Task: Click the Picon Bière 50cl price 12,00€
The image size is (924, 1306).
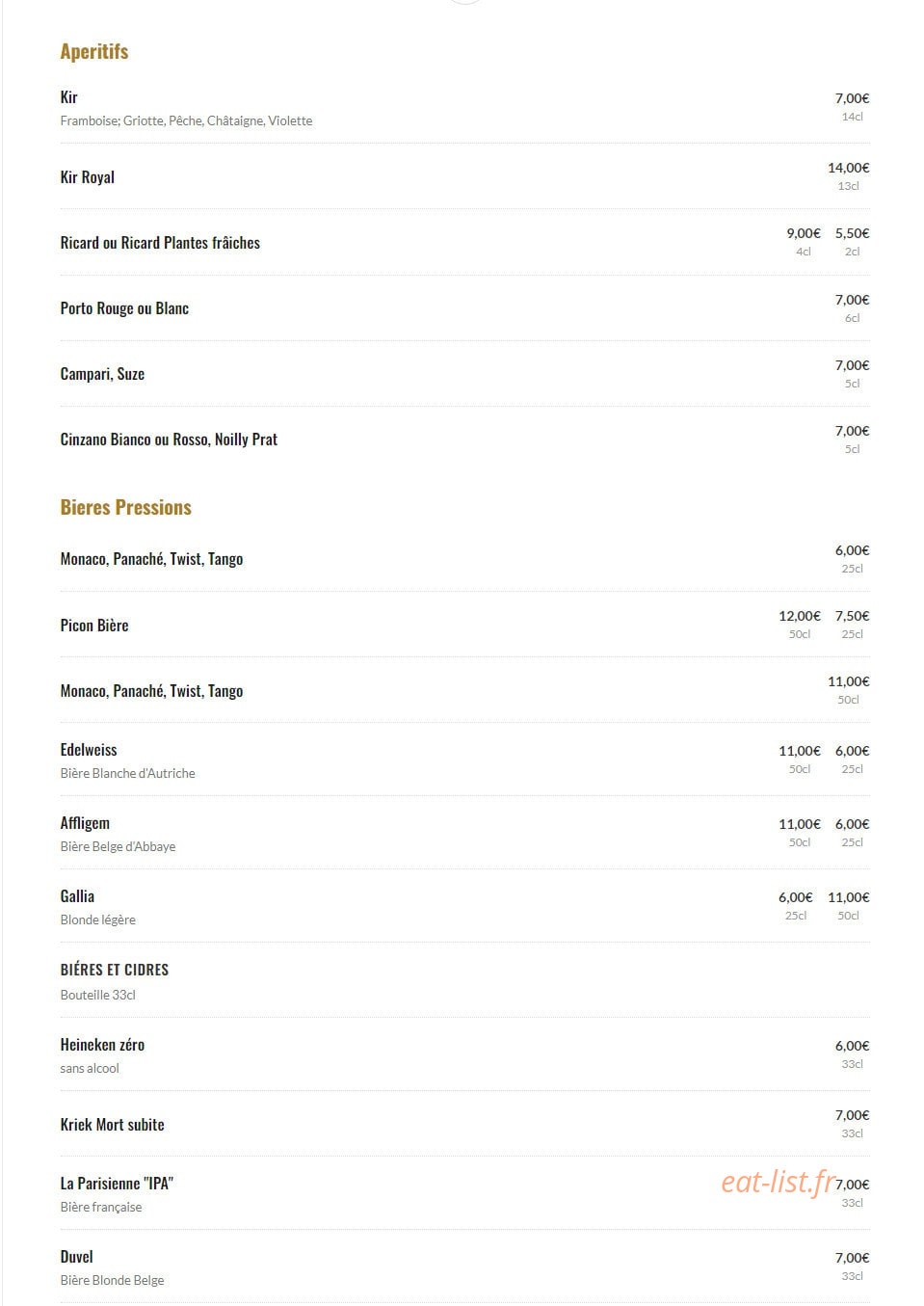Action: [800, 616]
